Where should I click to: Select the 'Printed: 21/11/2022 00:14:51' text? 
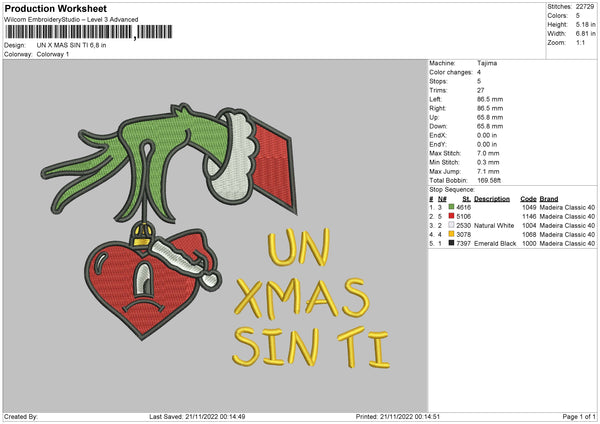[x=398, y=416]
